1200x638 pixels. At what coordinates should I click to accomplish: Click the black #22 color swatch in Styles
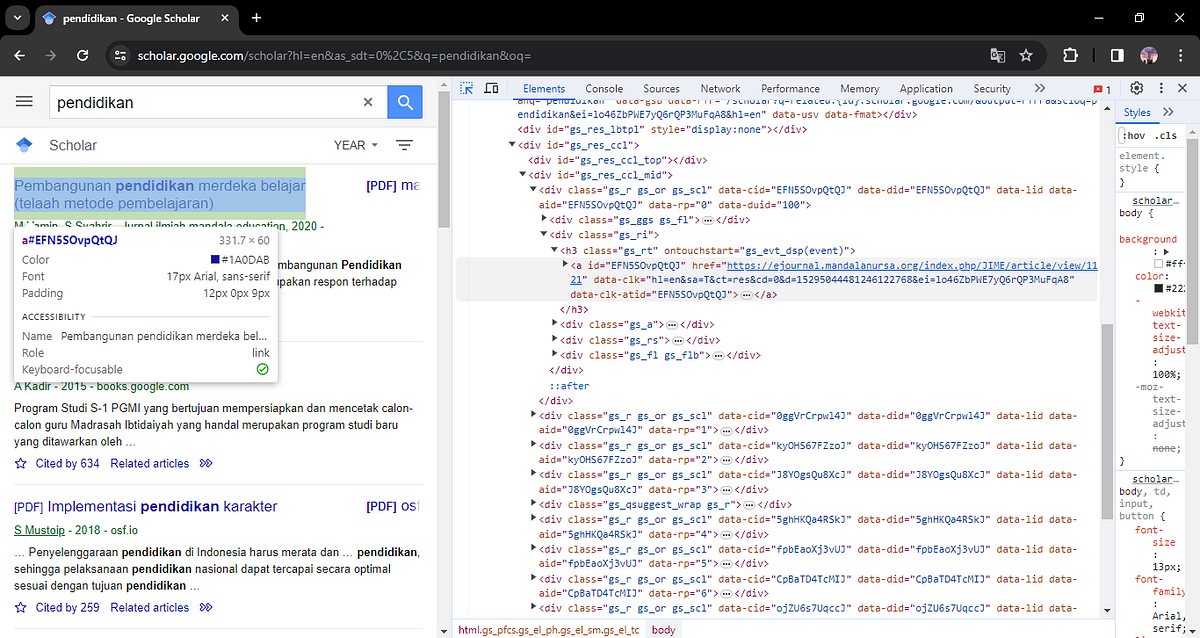tap(1160, 287)
